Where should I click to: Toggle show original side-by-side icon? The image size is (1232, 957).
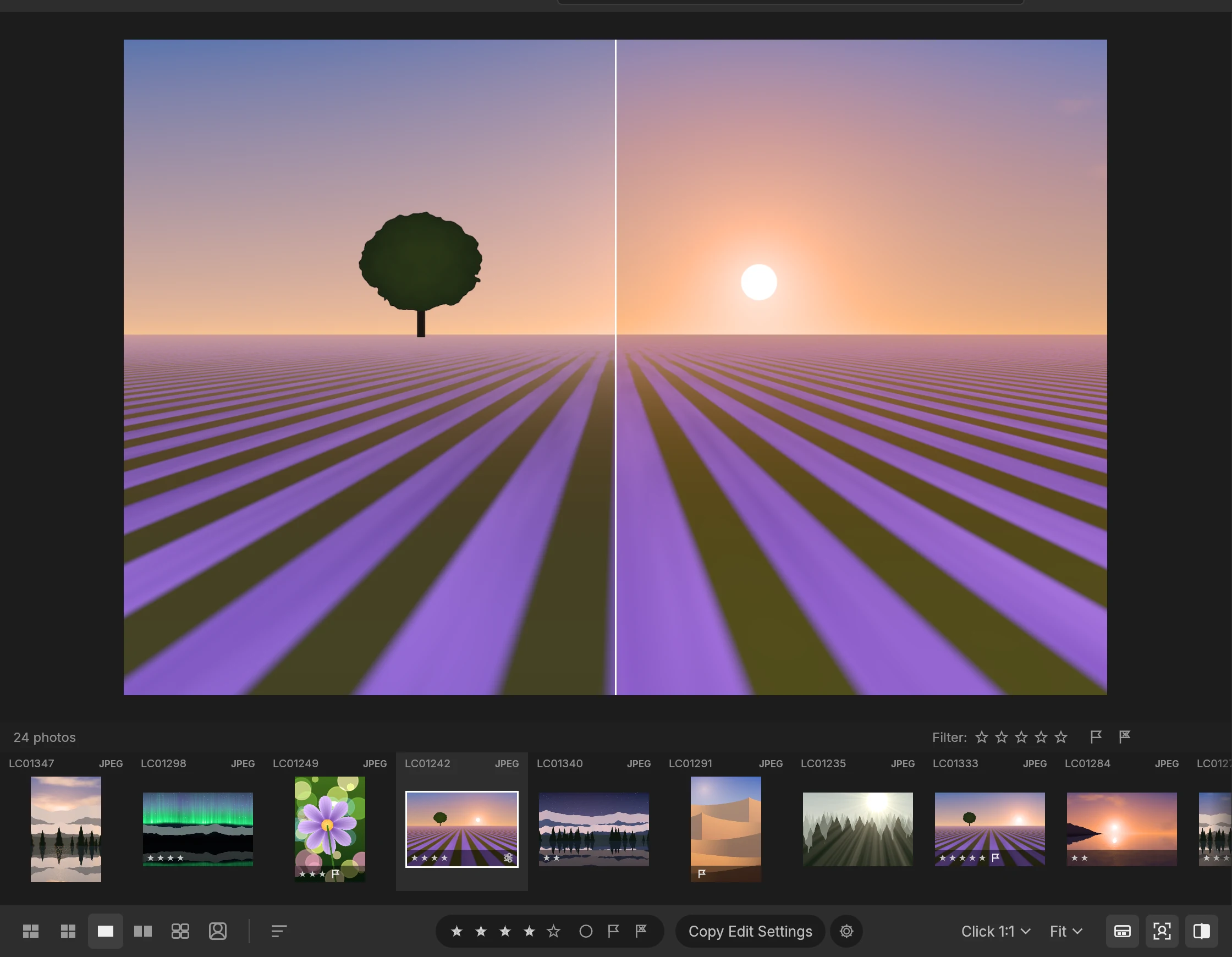[1201, 931]
